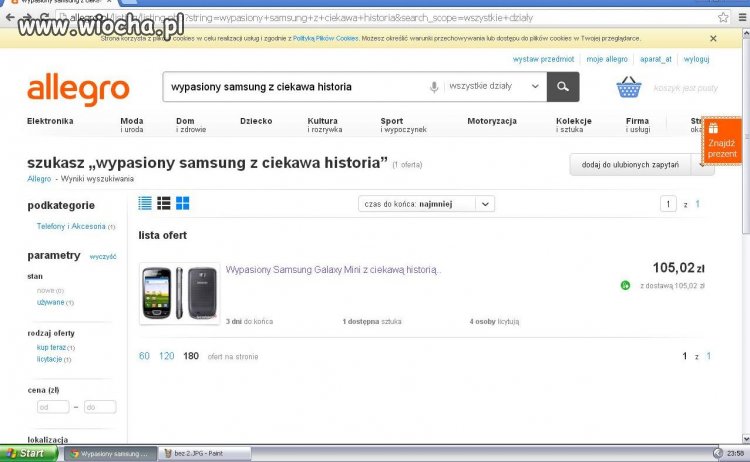The height and width of the screenshot is (462, 750).
Task: Show 60 offers per page
Action: point(144,356)
